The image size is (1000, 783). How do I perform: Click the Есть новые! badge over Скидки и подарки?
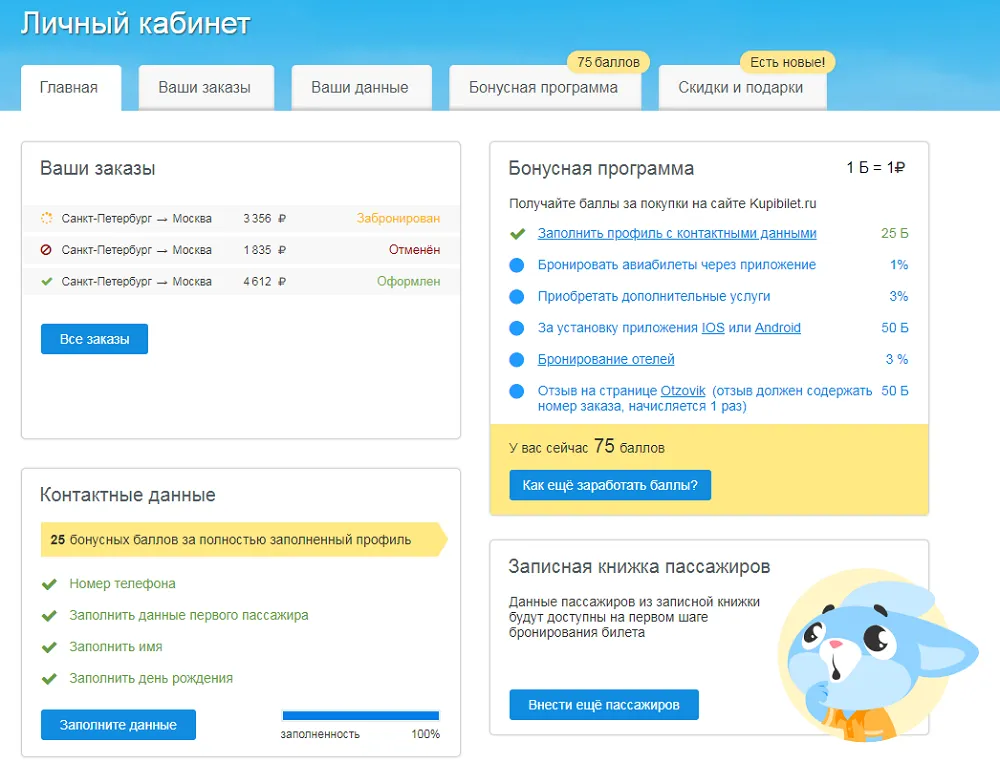tap(787, 62)
